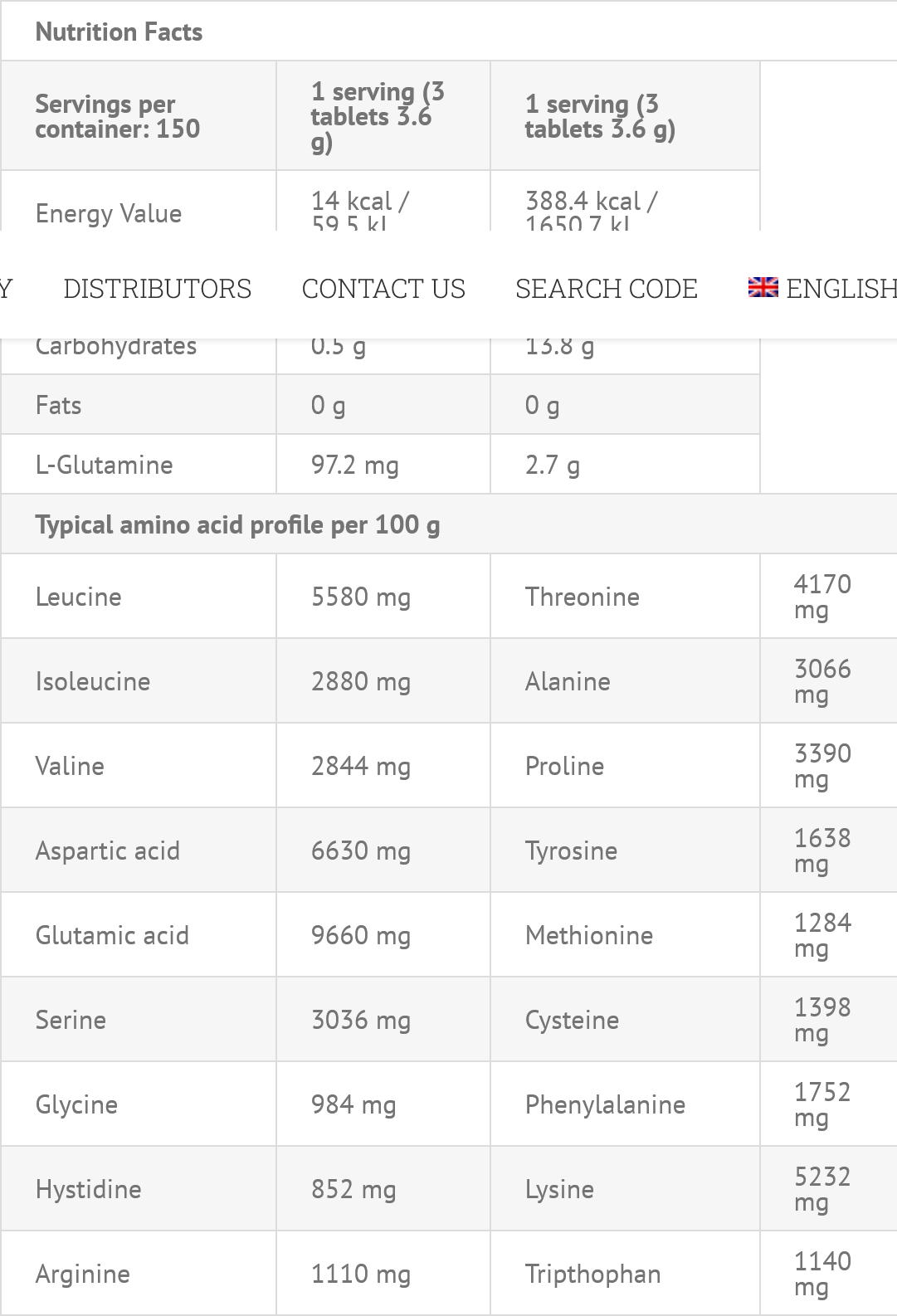Select the Arginine row label
This screenshot has height=1316, width=897.
tap(83, 1275)
